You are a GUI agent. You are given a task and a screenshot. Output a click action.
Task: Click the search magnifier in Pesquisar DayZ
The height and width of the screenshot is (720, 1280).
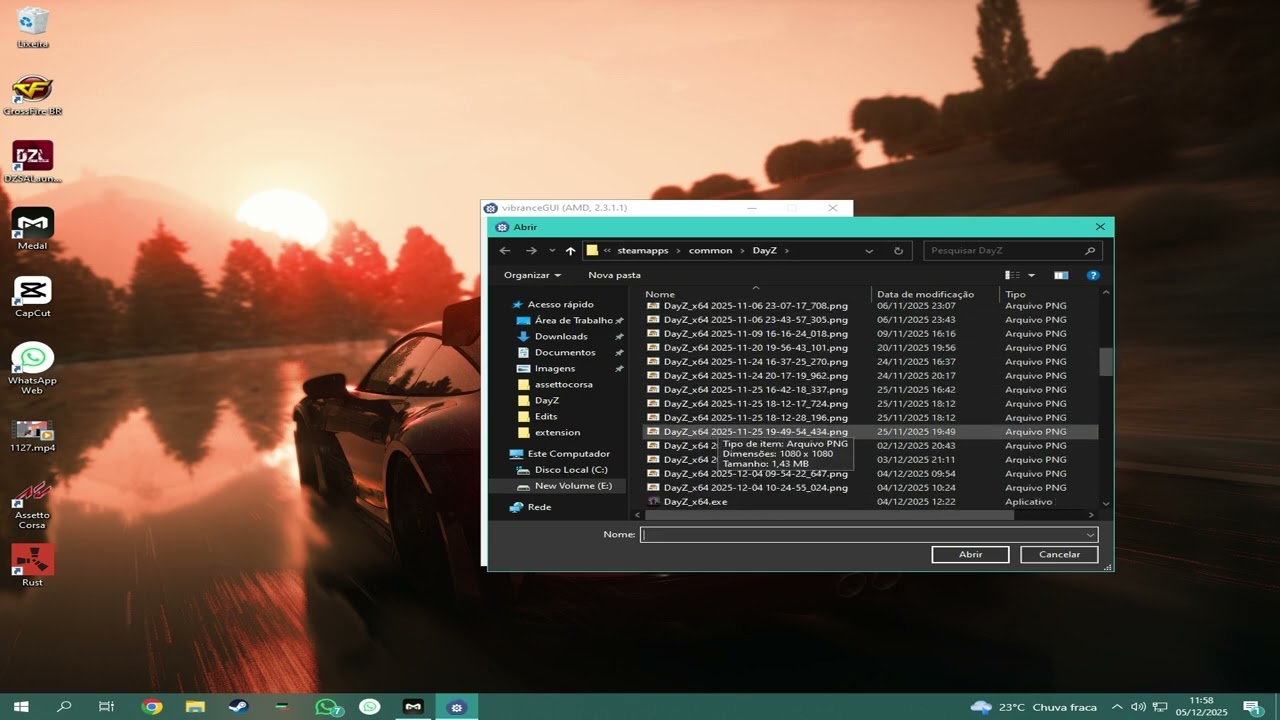(1090, 251)
